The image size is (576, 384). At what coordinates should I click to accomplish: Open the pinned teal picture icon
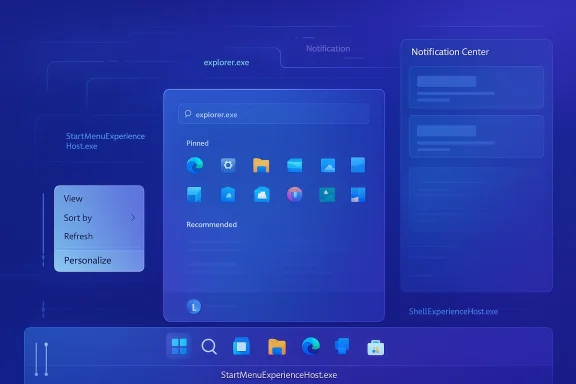click(x=327, y=195)
